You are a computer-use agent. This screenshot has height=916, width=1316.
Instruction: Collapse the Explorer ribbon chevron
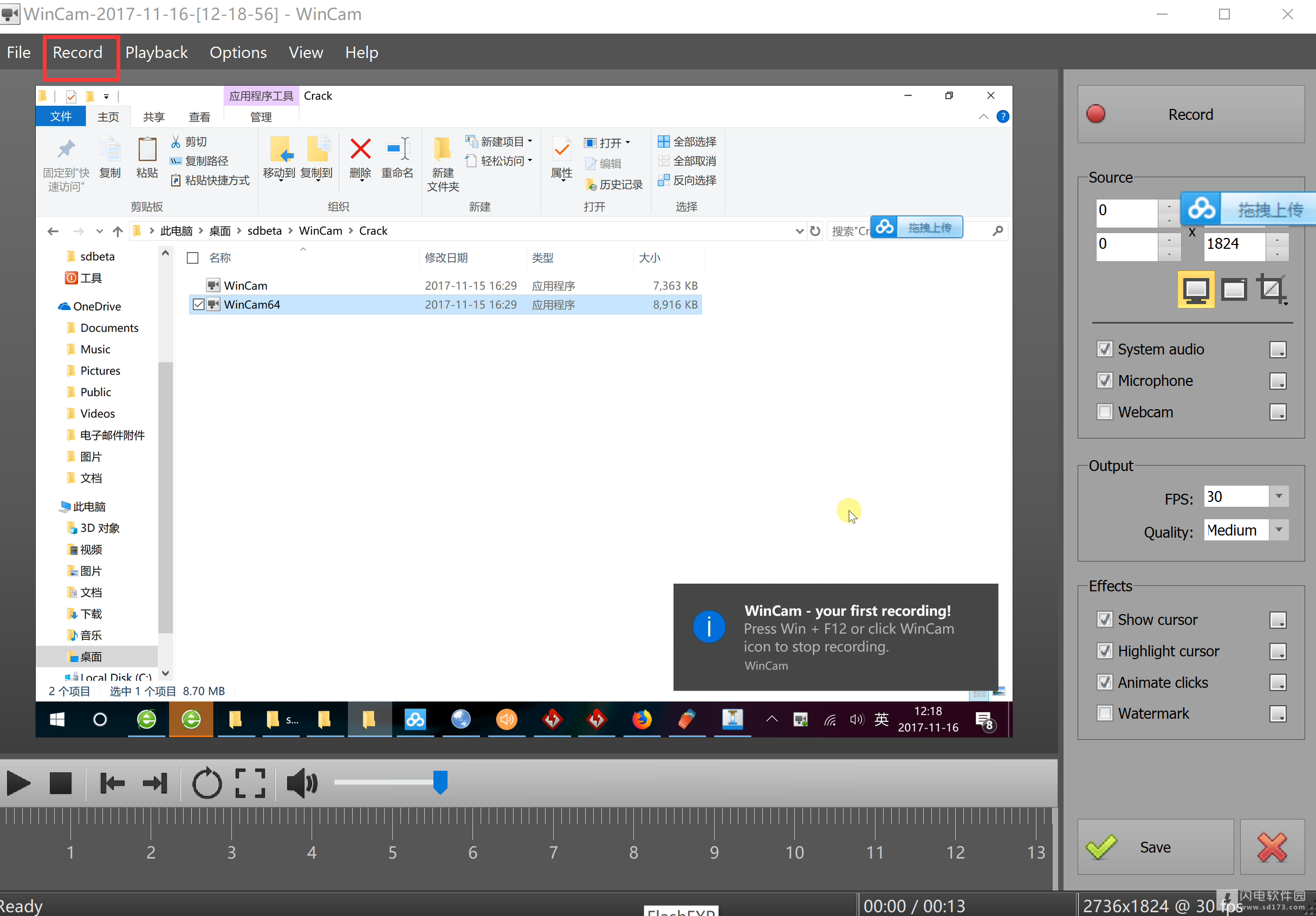pyautogui.click(x=983, y=117)
